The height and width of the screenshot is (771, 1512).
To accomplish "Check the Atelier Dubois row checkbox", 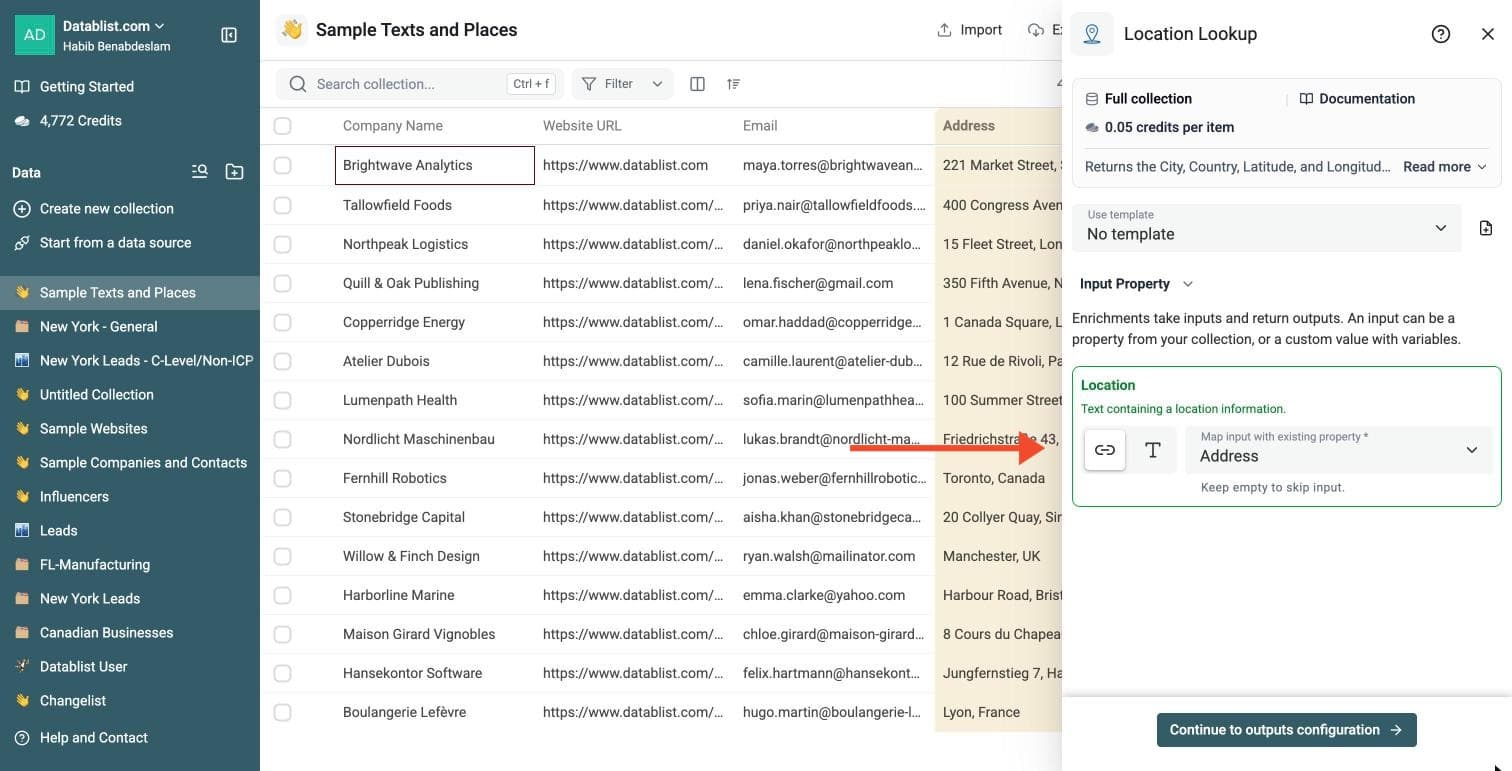I will click(283, 361).
